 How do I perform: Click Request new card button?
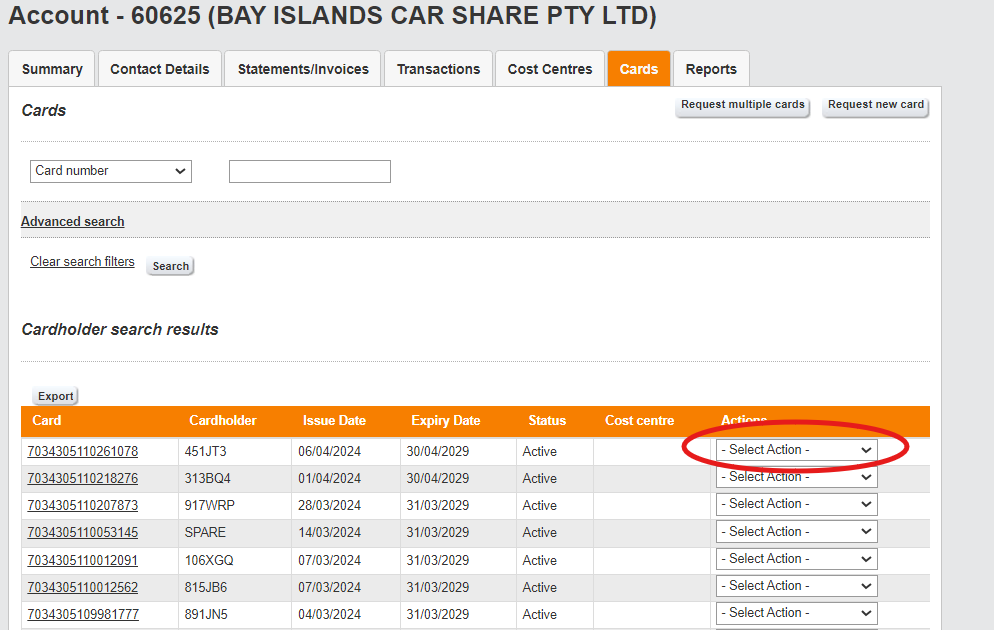[x=875, y=105]
